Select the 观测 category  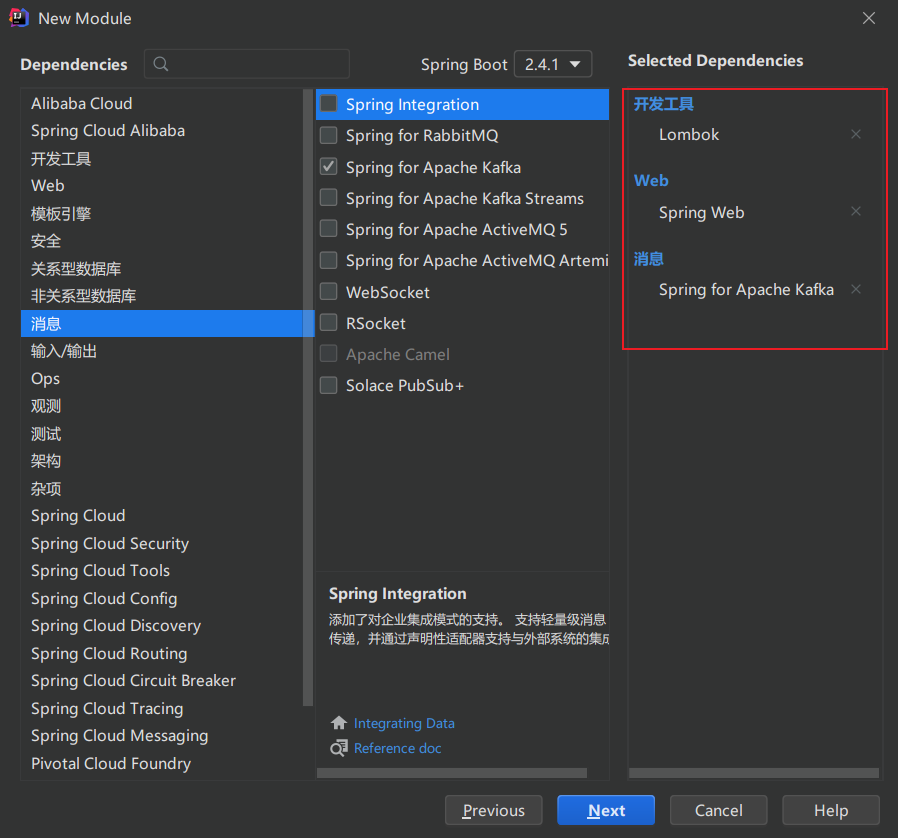(162, 406)
